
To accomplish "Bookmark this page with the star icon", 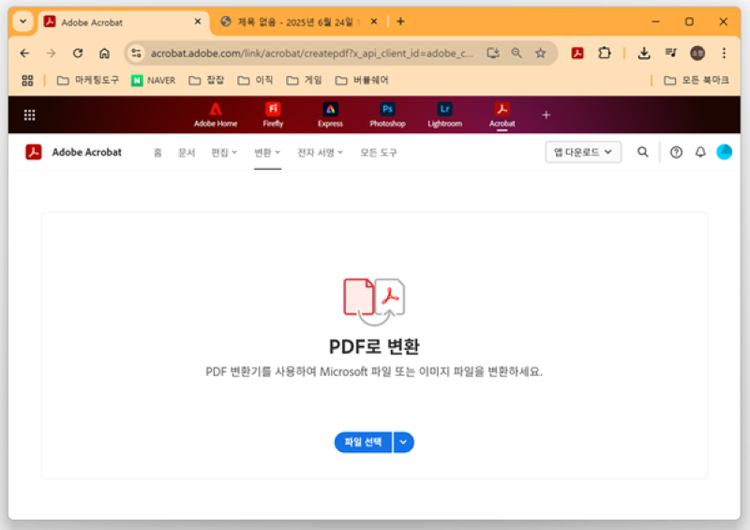I will pyautogui.click(x=540, y=53).
